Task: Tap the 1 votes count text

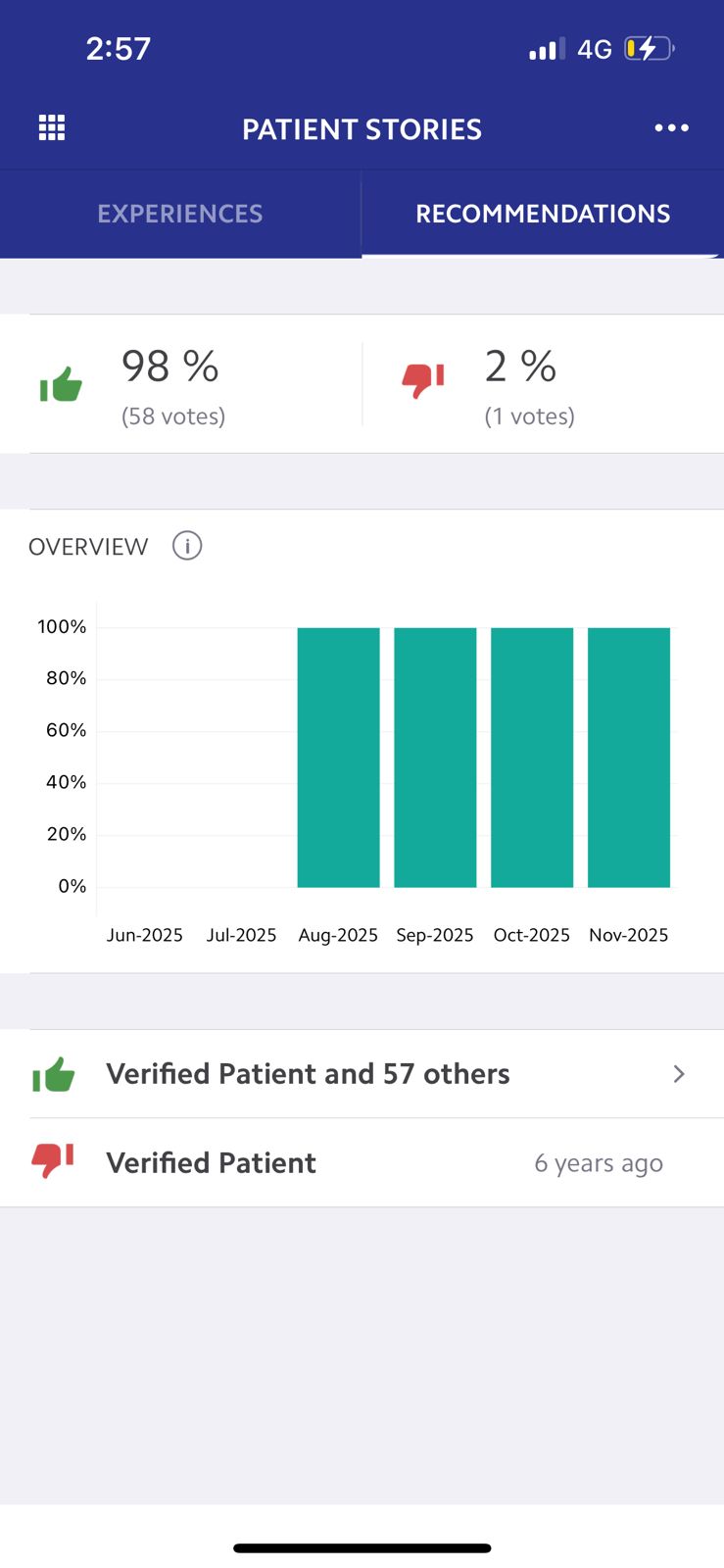Action: (530, 416)
